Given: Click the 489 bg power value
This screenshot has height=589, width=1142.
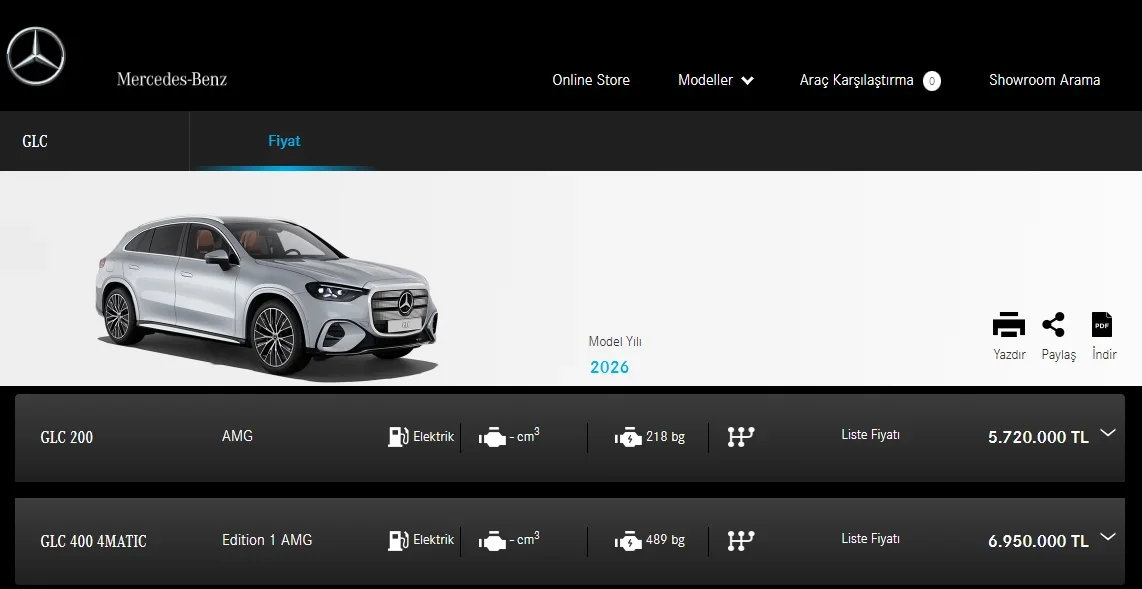Looking at the screenshot, I should point(666,540).
